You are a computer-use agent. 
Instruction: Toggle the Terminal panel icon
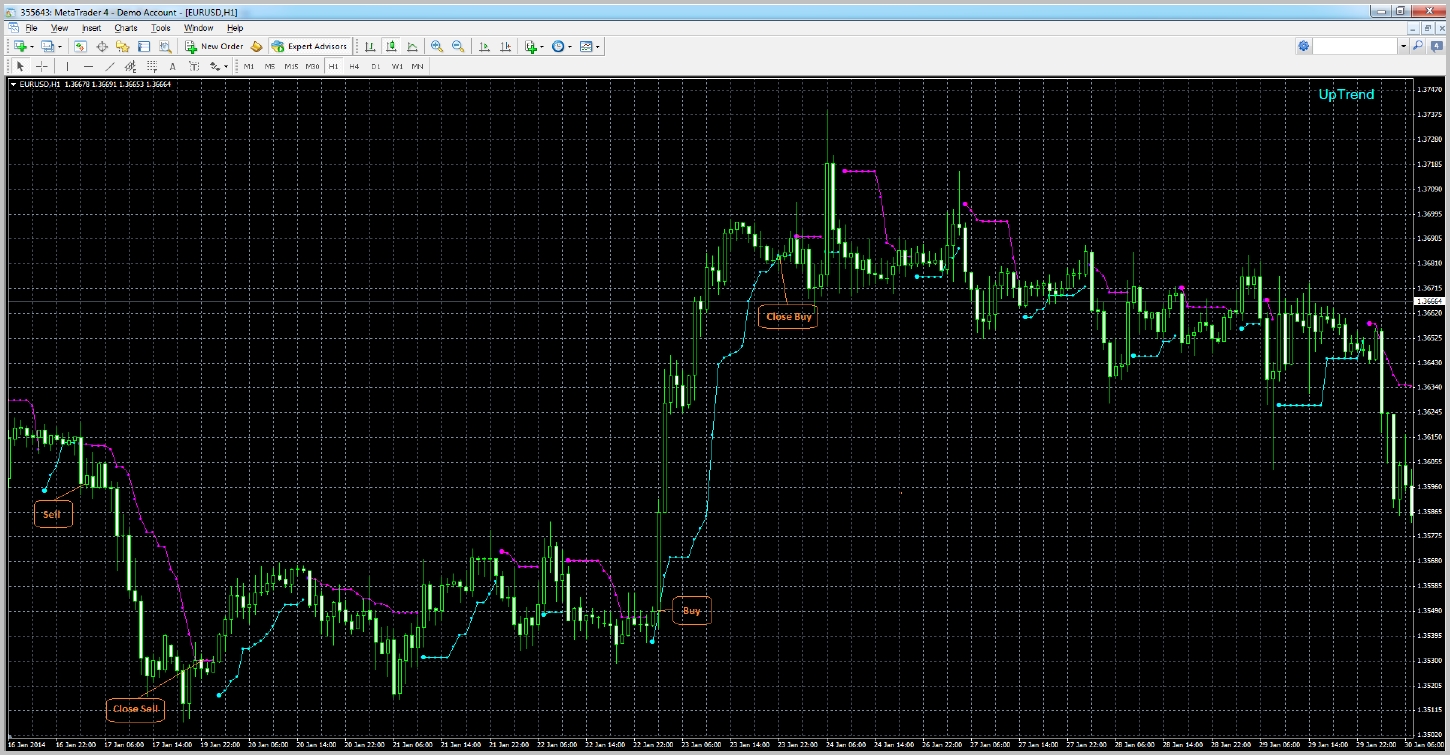[144, 46]
